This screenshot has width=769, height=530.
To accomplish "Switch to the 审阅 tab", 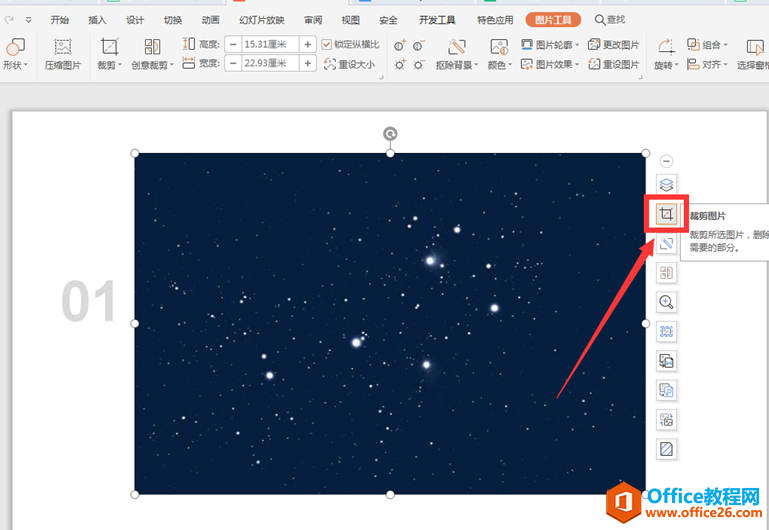I will tap(313, 20).
